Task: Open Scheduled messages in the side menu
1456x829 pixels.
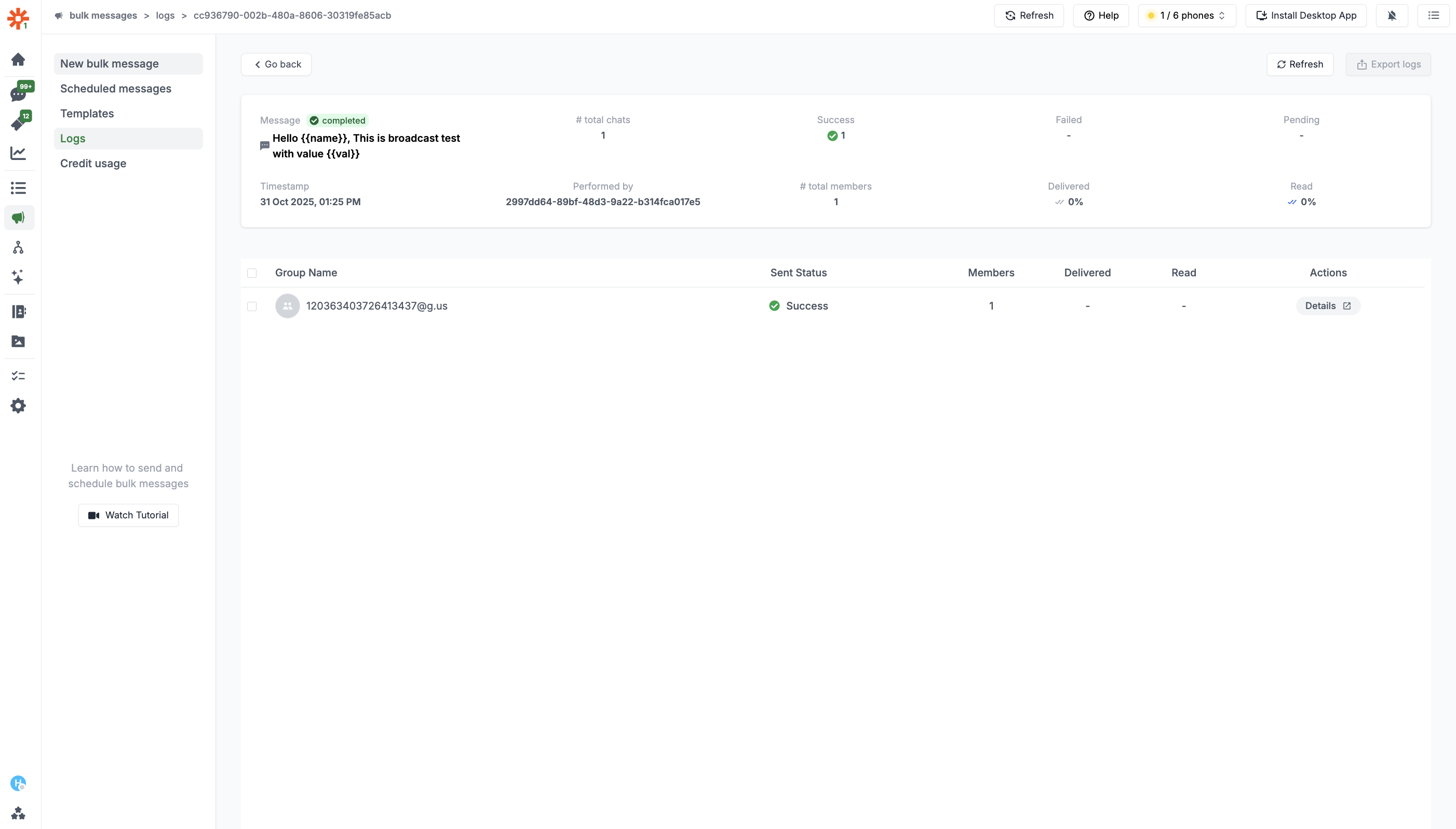Action: click(116, 88)
